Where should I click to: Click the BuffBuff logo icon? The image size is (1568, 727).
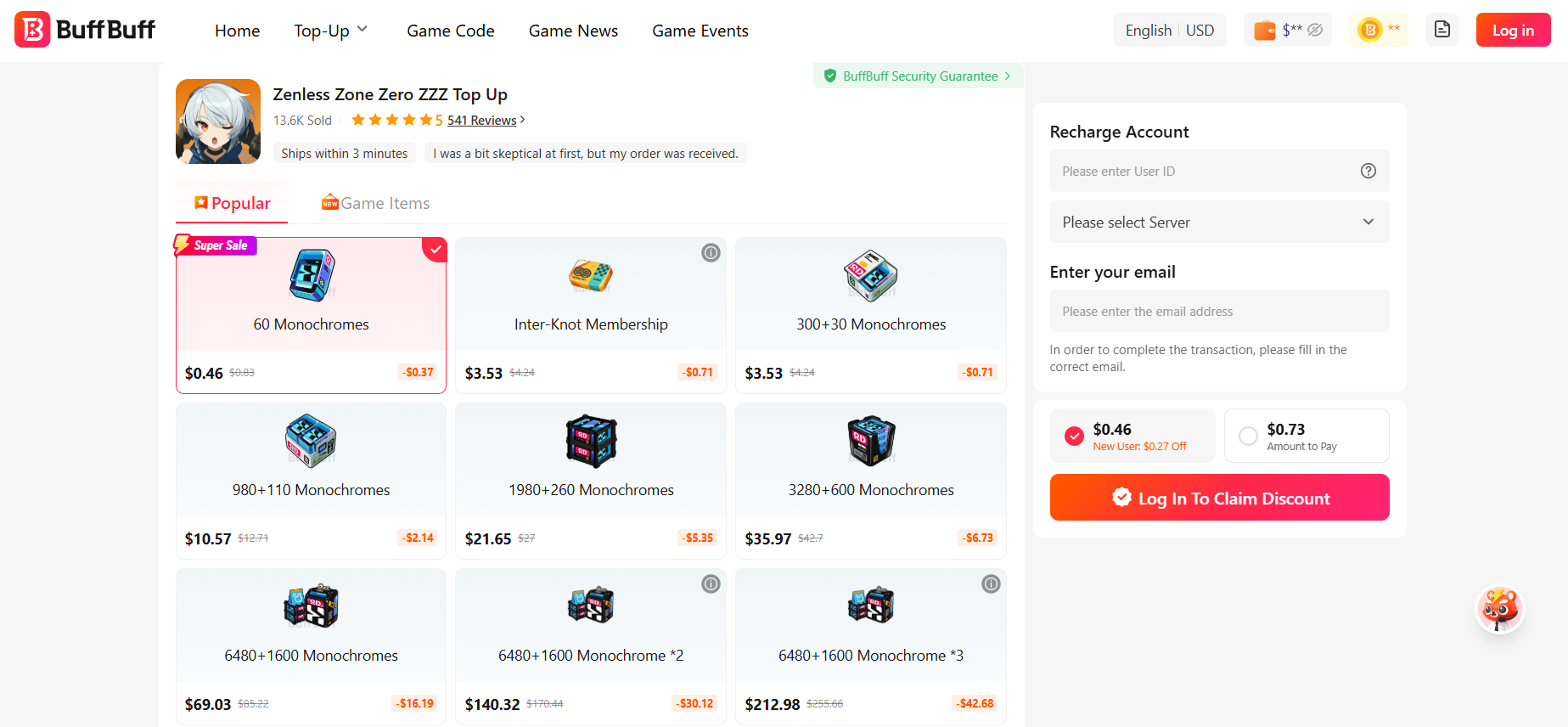point(33,30)
